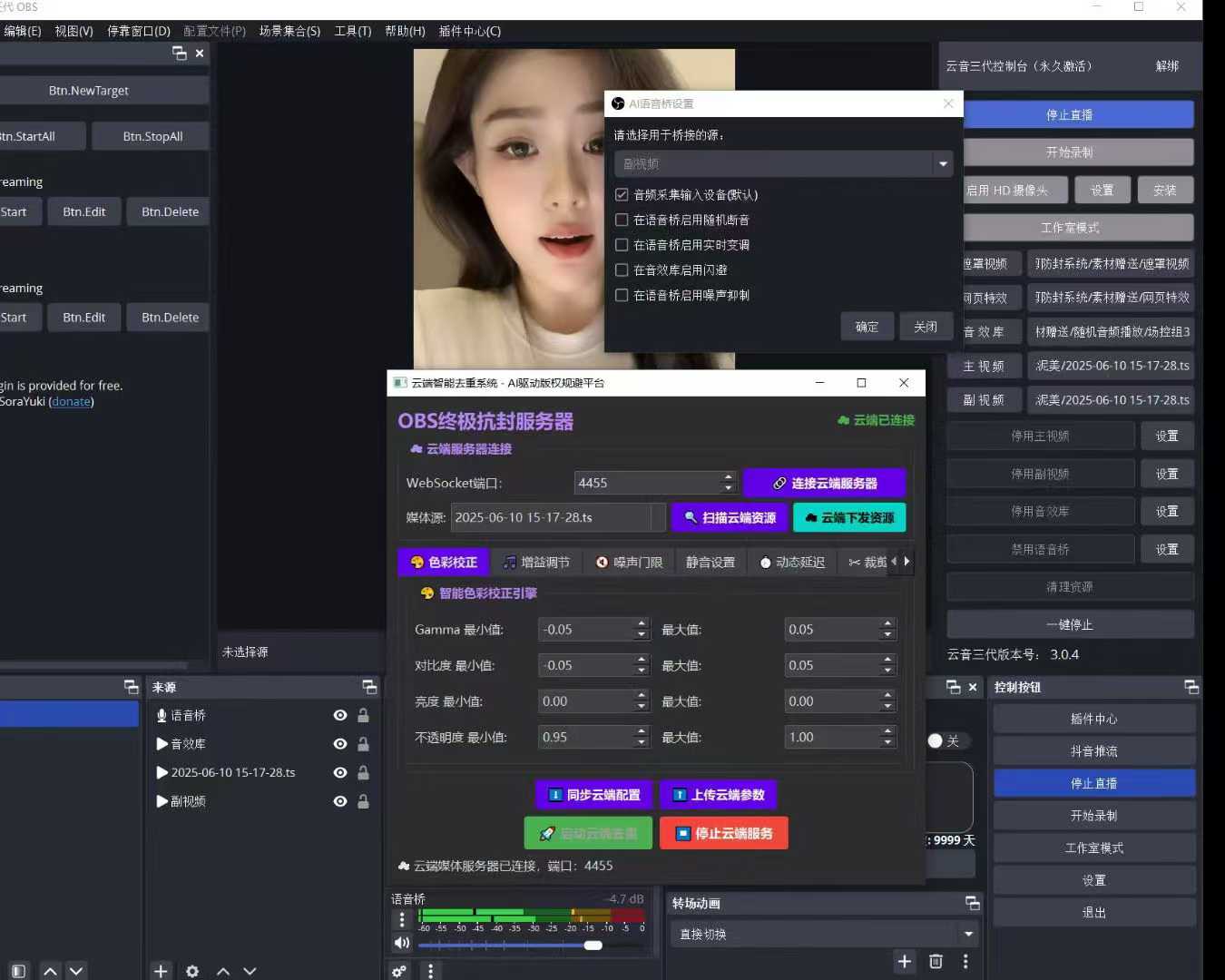Image resolution: width=1225 pixels, height=980 pixels.
Task: Close the top-left plugin dock panel
Action: [x=200, y=54]
